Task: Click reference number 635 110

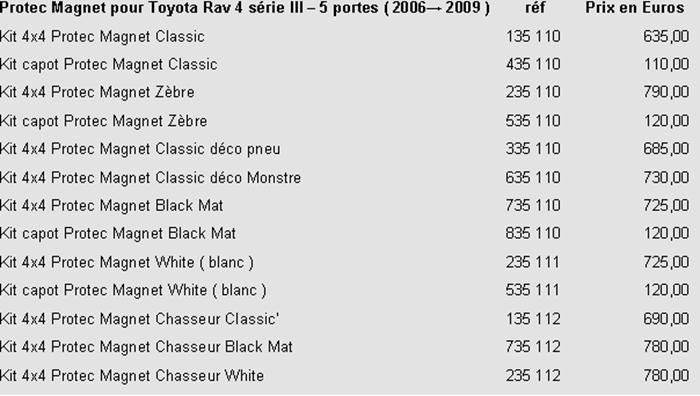Action: coord(533,178)
